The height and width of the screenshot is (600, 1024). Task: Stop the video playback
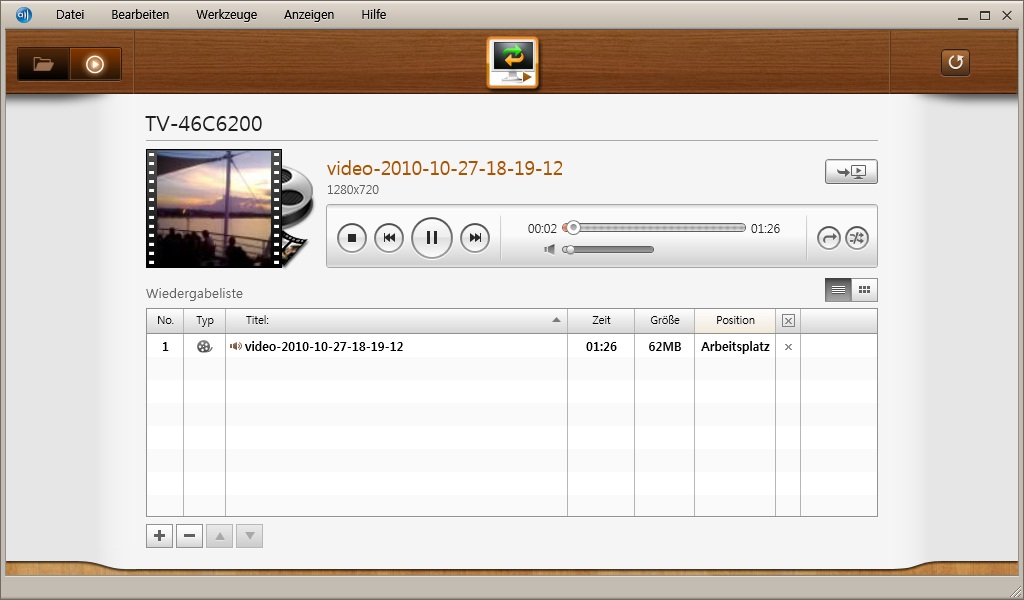pos(352,237)
